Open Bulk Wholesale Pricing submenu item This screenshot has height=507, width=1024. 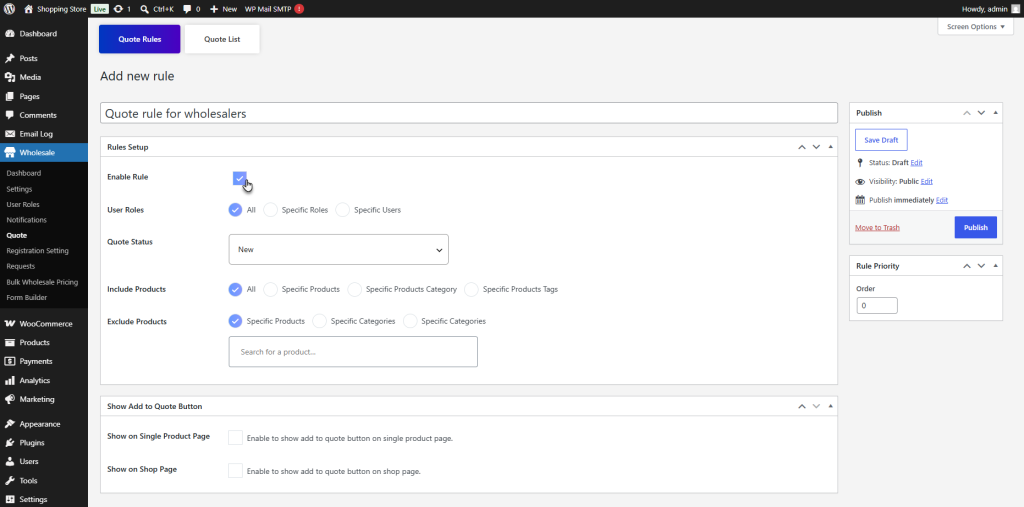pos(42,282)
